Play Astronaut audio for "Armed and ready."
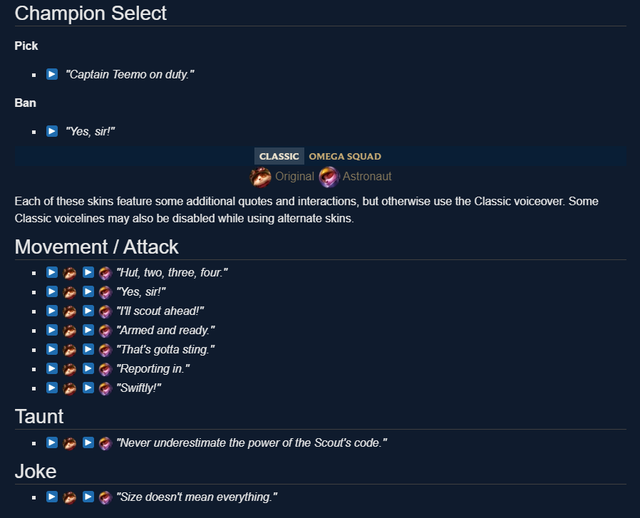Image resolution: width=640 pixels, height=518 pixels. [88, 329]
